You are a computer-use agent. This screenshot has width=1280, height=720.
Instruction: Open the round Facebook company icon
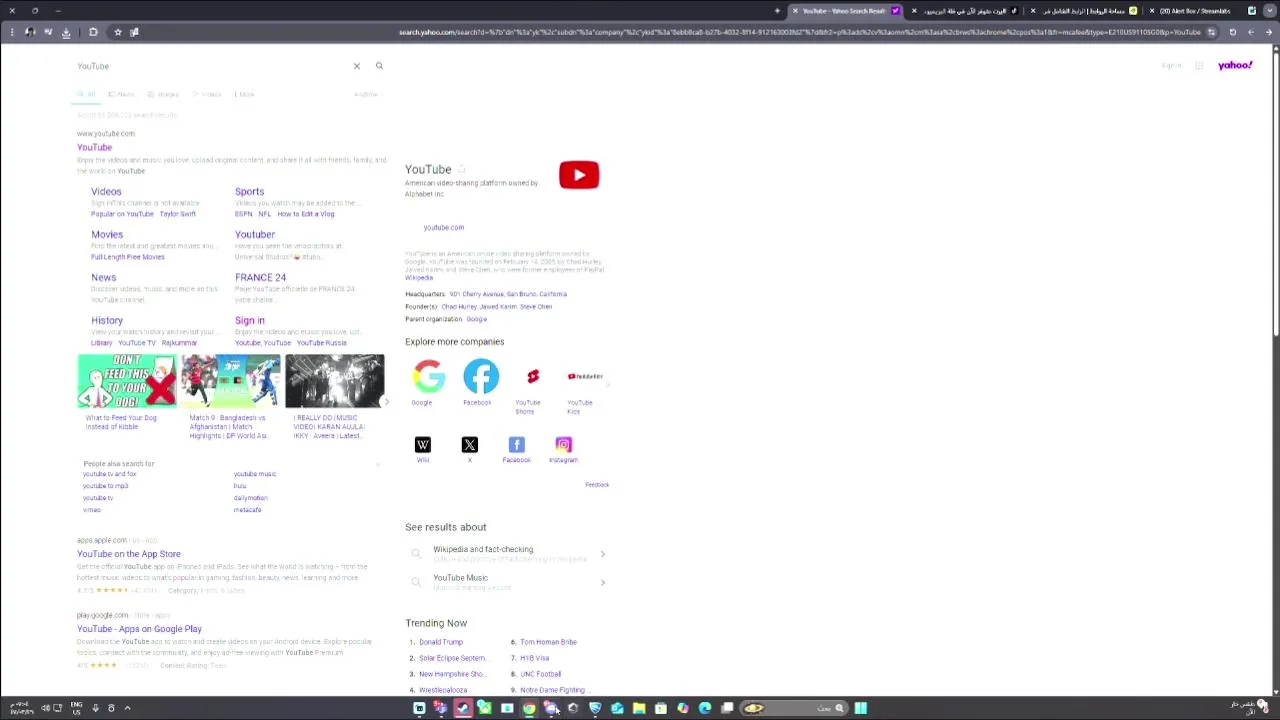[481, 376]
